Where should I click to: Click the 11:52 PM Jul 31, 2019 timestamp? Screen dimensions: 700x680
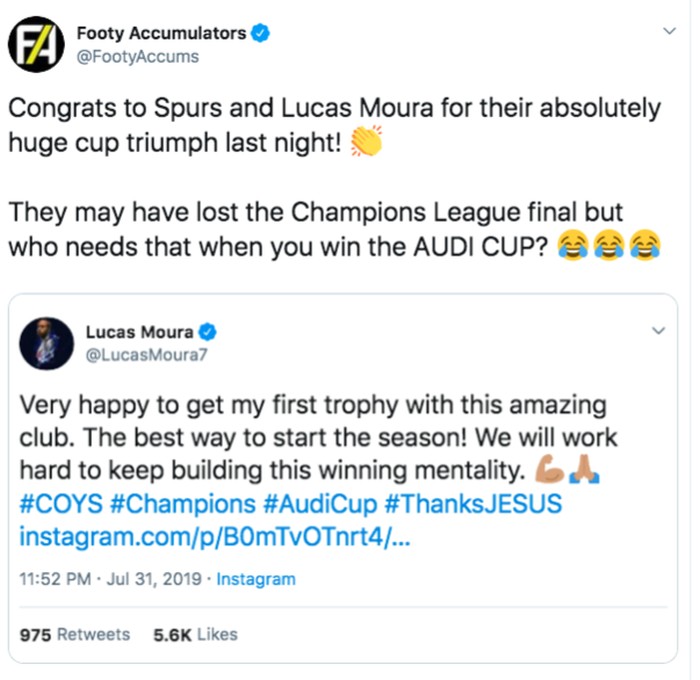click(x=113, y=579)
